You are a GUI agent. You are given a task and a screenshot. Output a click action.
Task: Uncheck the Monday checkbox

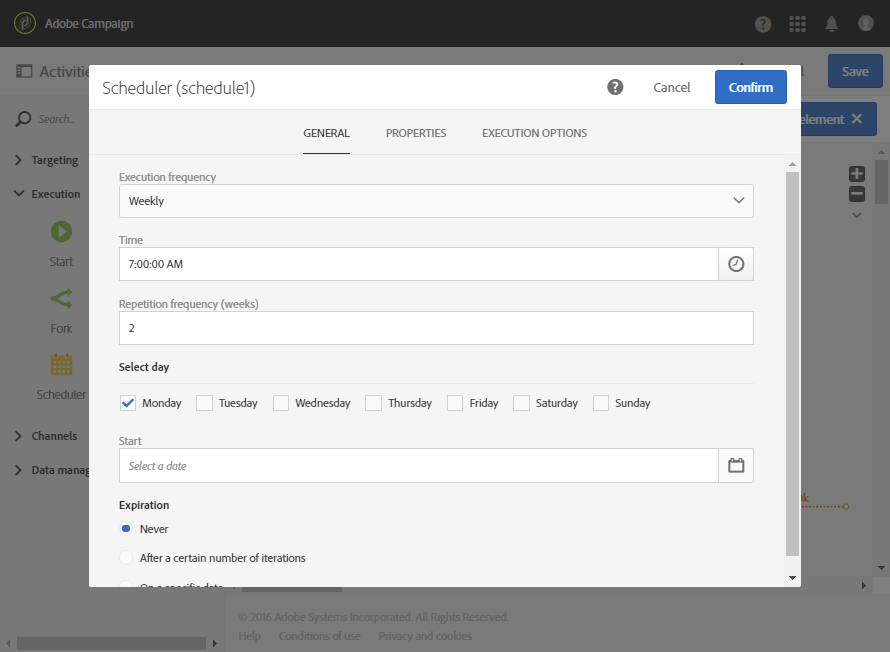tap(128, 403)
